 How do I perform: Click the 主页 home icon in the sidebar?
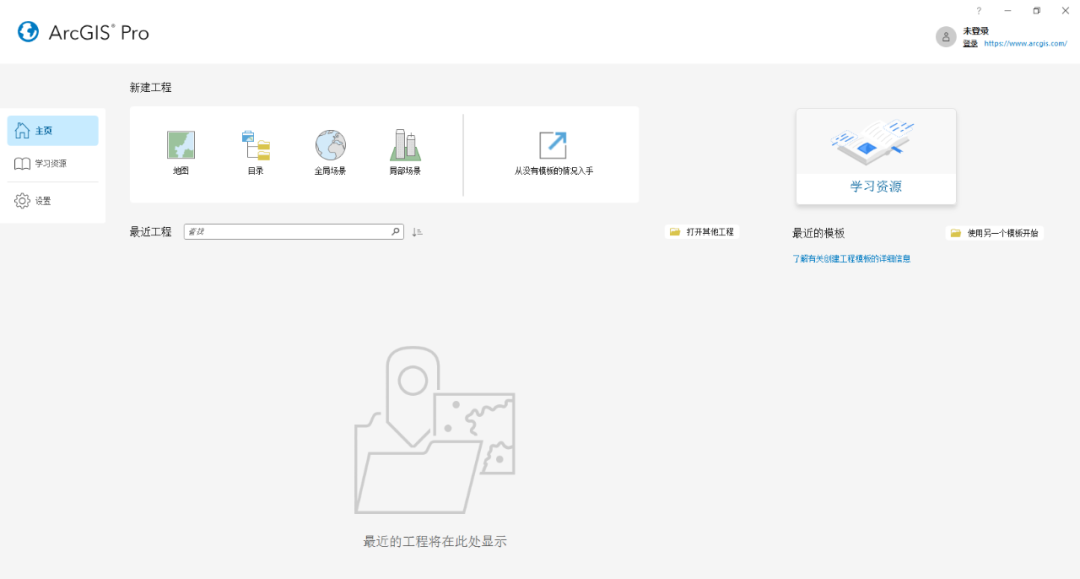pyautogui.click(x=22, y=130)
